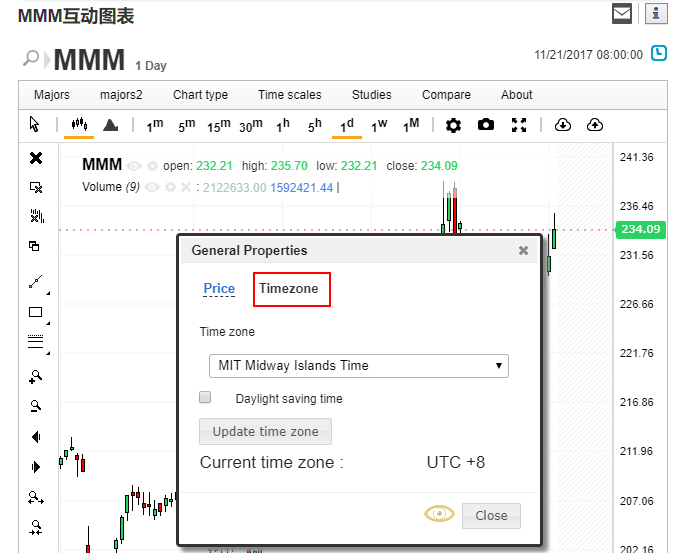Toggle visibility eye next to MMM series
Viewport: 677px width, 553px height.
(x=134, y=166)
